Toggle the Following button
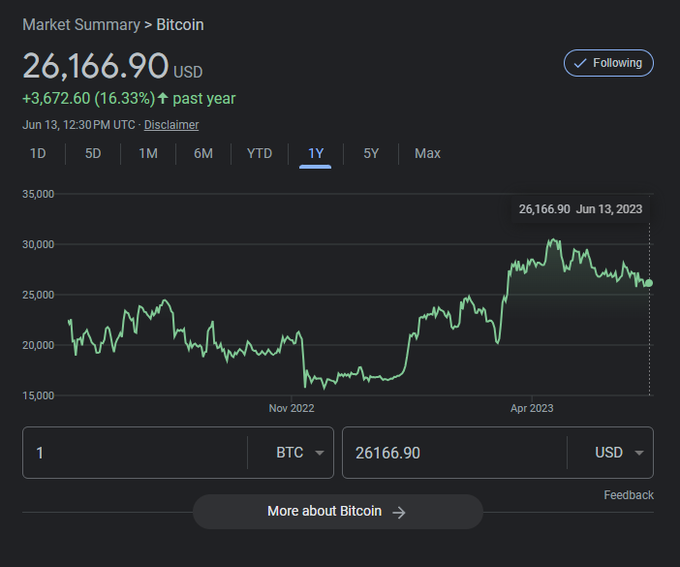The image size is (680, 567). point(608,63)
